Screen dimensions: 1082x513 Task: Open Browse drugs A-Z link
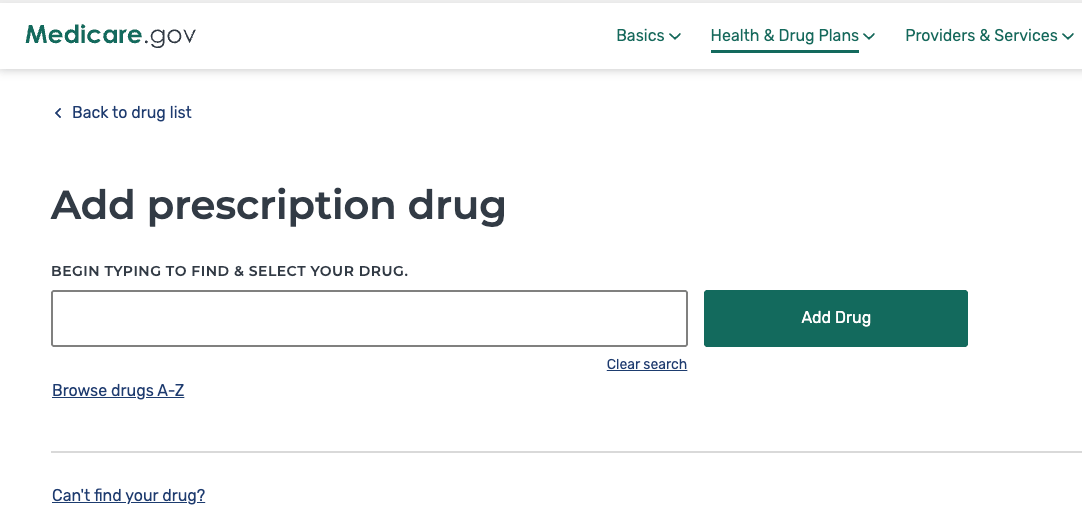(118, 390)
